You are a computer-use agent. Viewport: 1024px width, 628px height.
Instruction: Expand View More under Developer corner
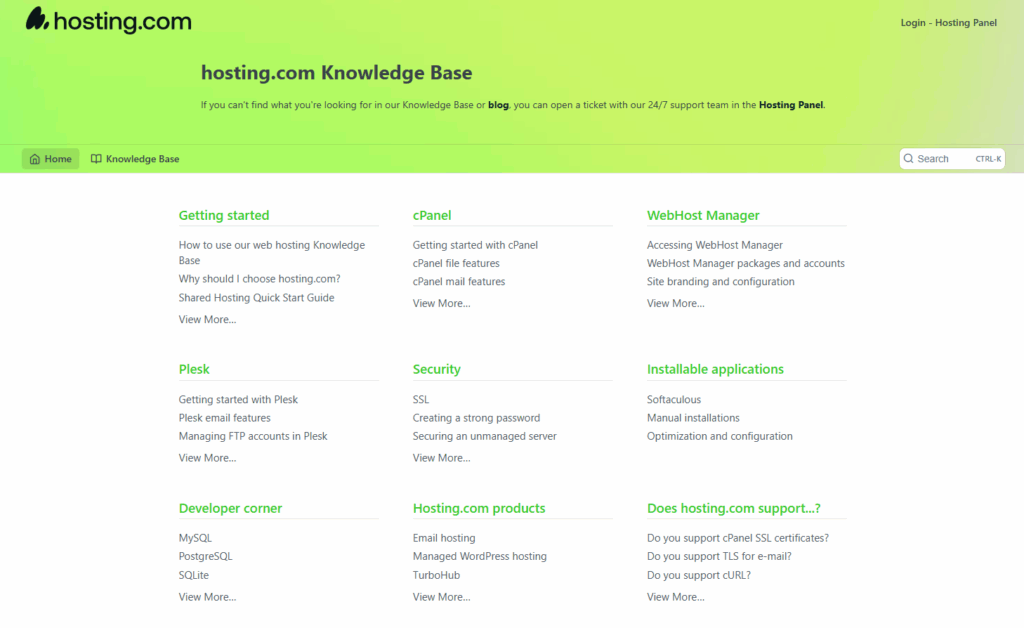point(207,597)
